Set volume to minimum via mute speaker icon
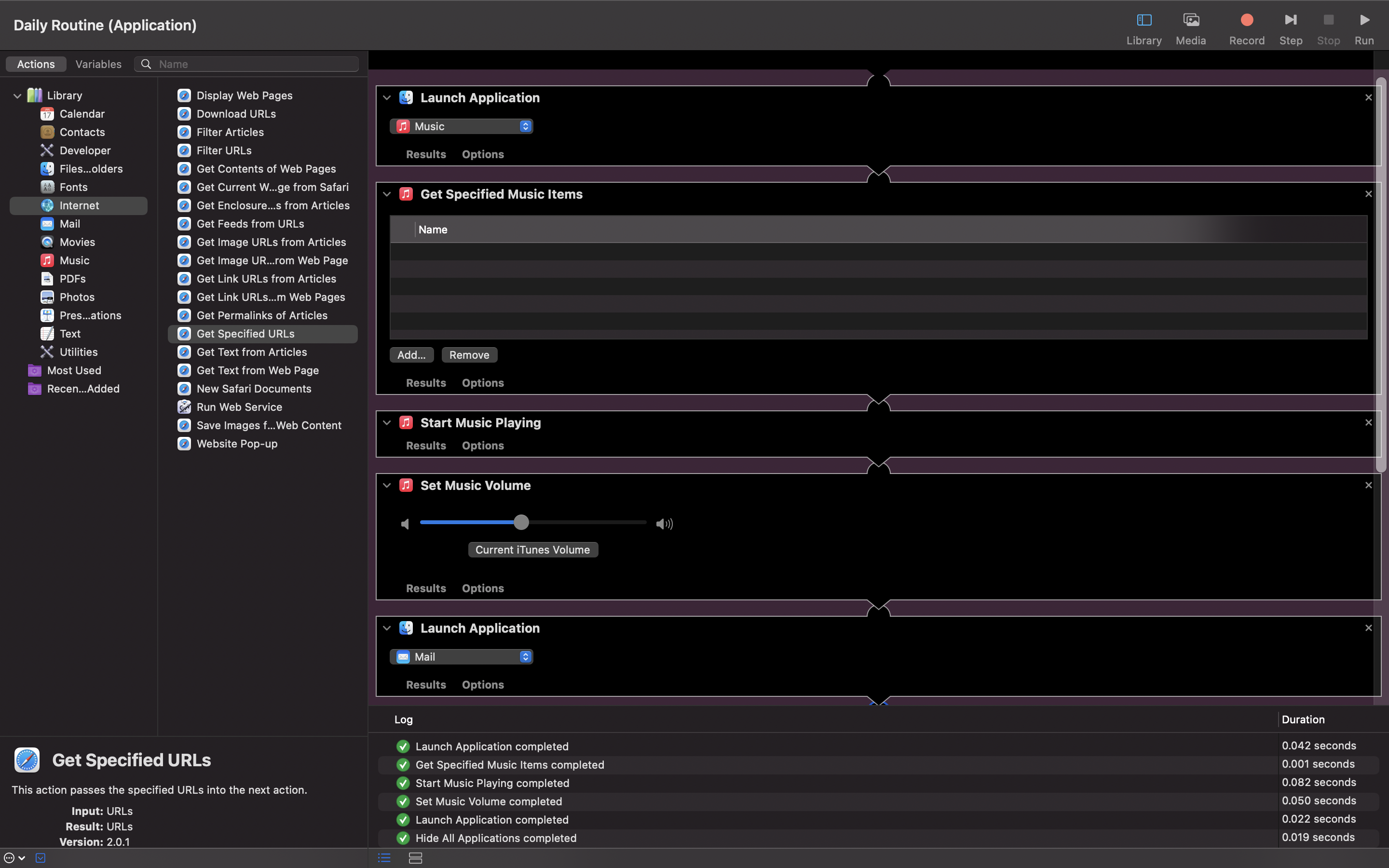This screenshot has height=868, width=1389. pyautogui.click(x=405, y=524)
